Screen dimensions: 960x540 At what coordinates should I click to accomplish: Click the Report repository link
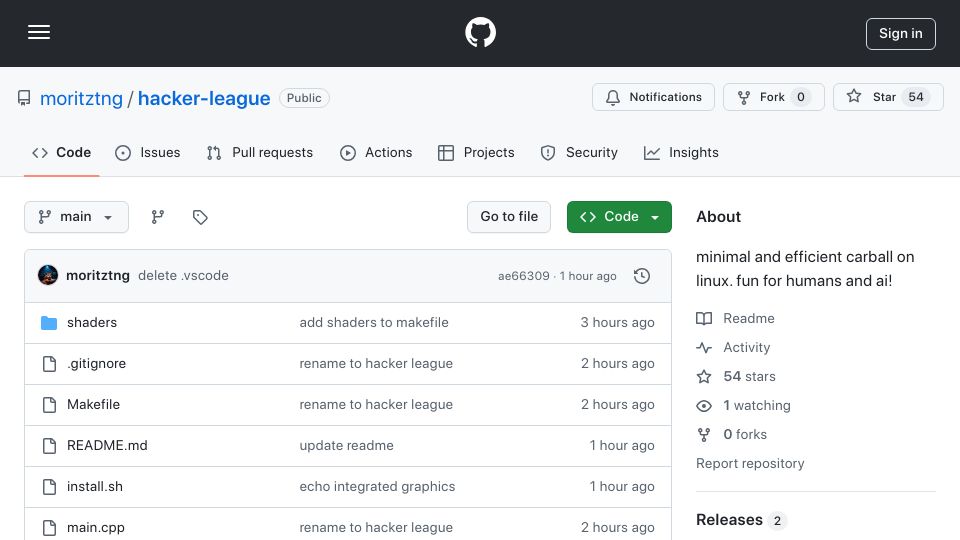[x=750, y=463]
